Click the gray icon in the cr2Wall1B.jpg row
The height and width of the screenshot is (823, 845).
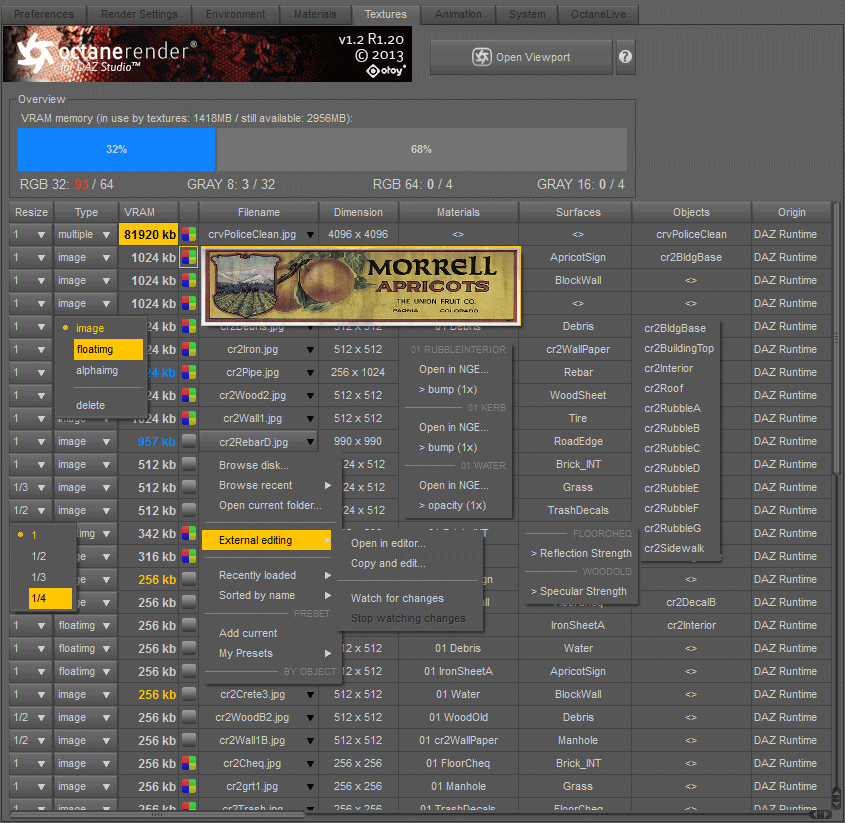189,741
